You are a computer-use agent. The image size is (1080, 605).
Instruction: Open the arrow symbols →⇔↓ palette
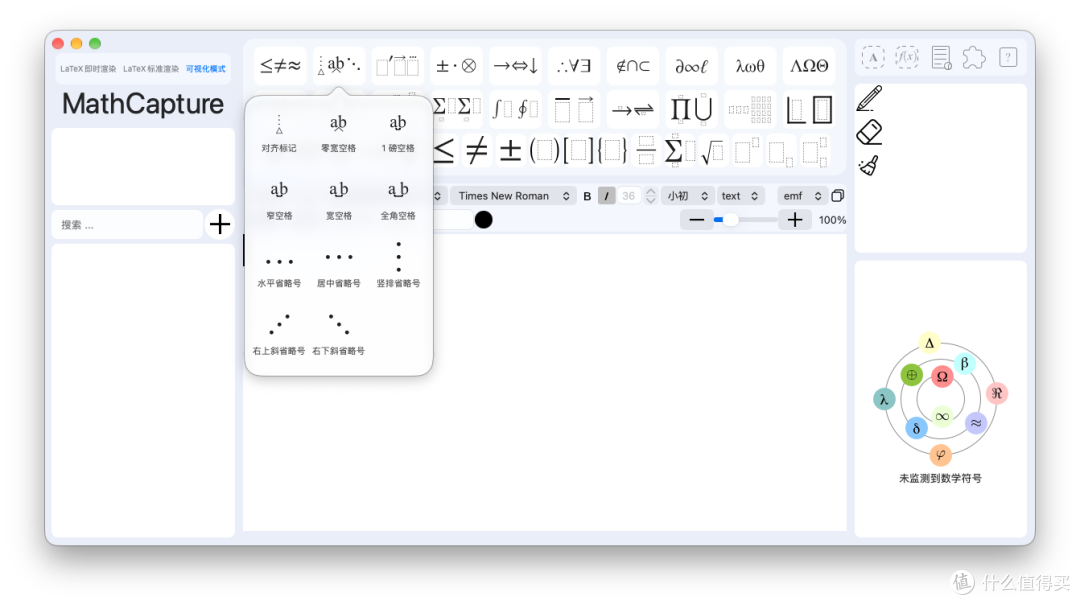tap(515, 66)
